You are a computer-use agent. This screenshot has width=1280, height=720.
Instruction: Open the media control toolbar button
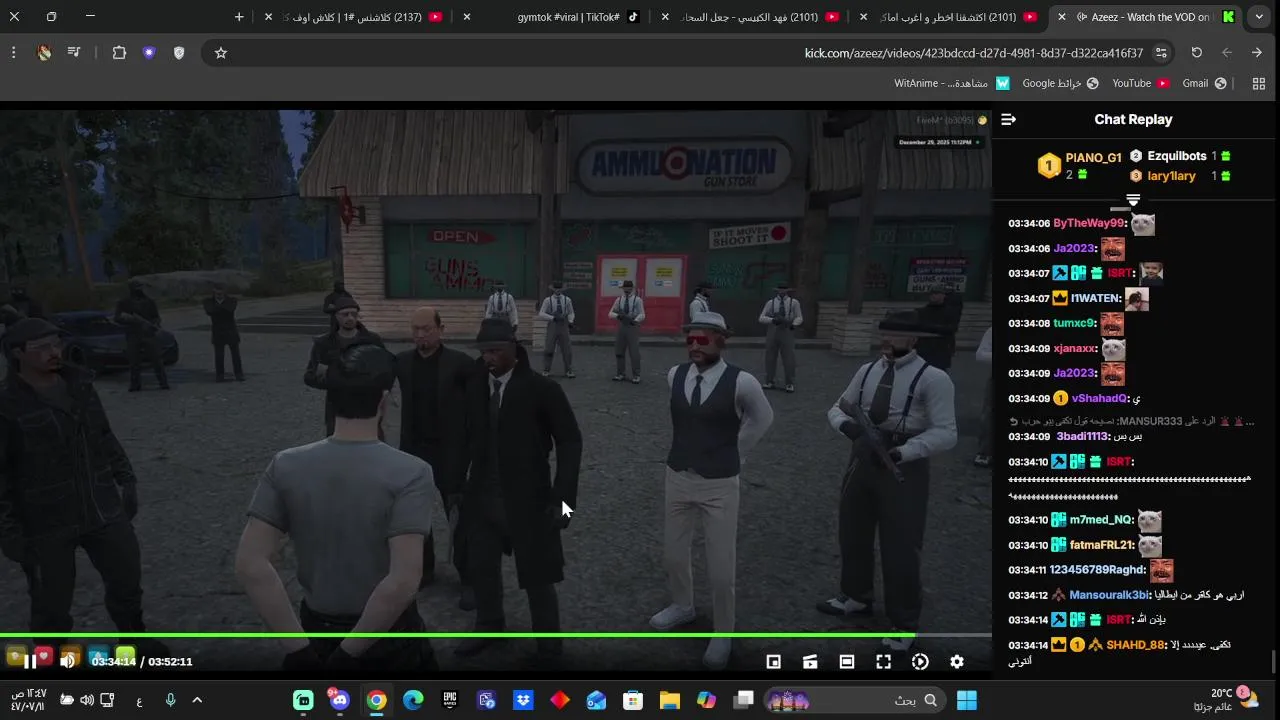tap(74, 53)
